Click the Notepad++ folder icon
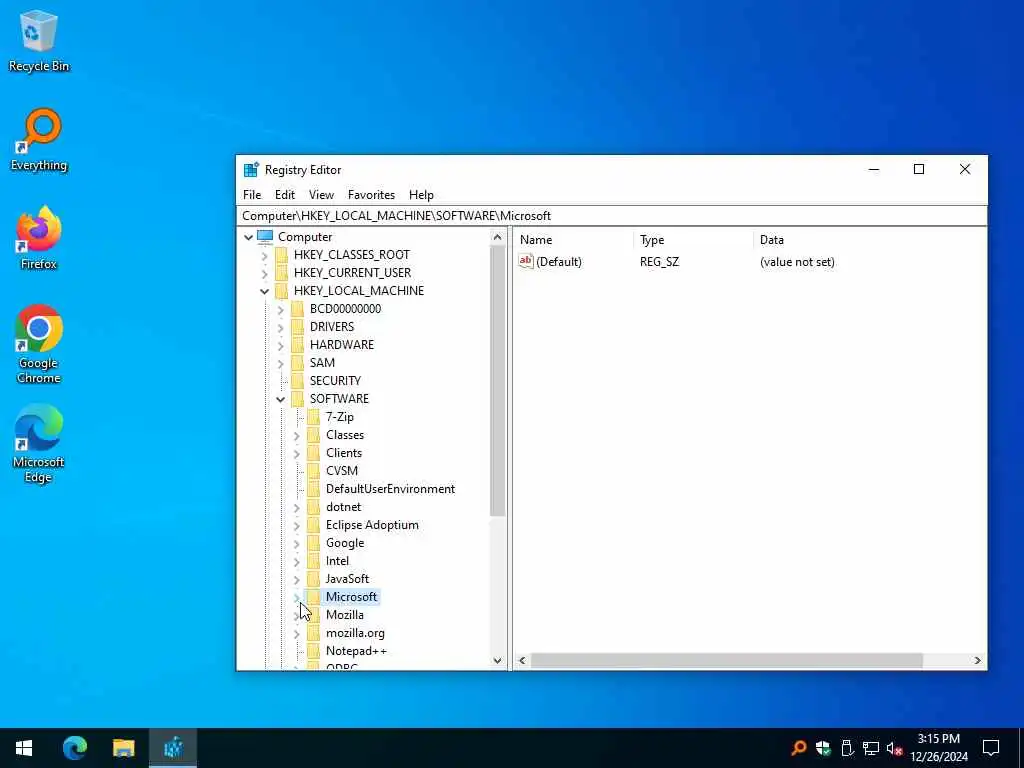The width and height of the screenshot is (1024, 768). tap(313, 650)
